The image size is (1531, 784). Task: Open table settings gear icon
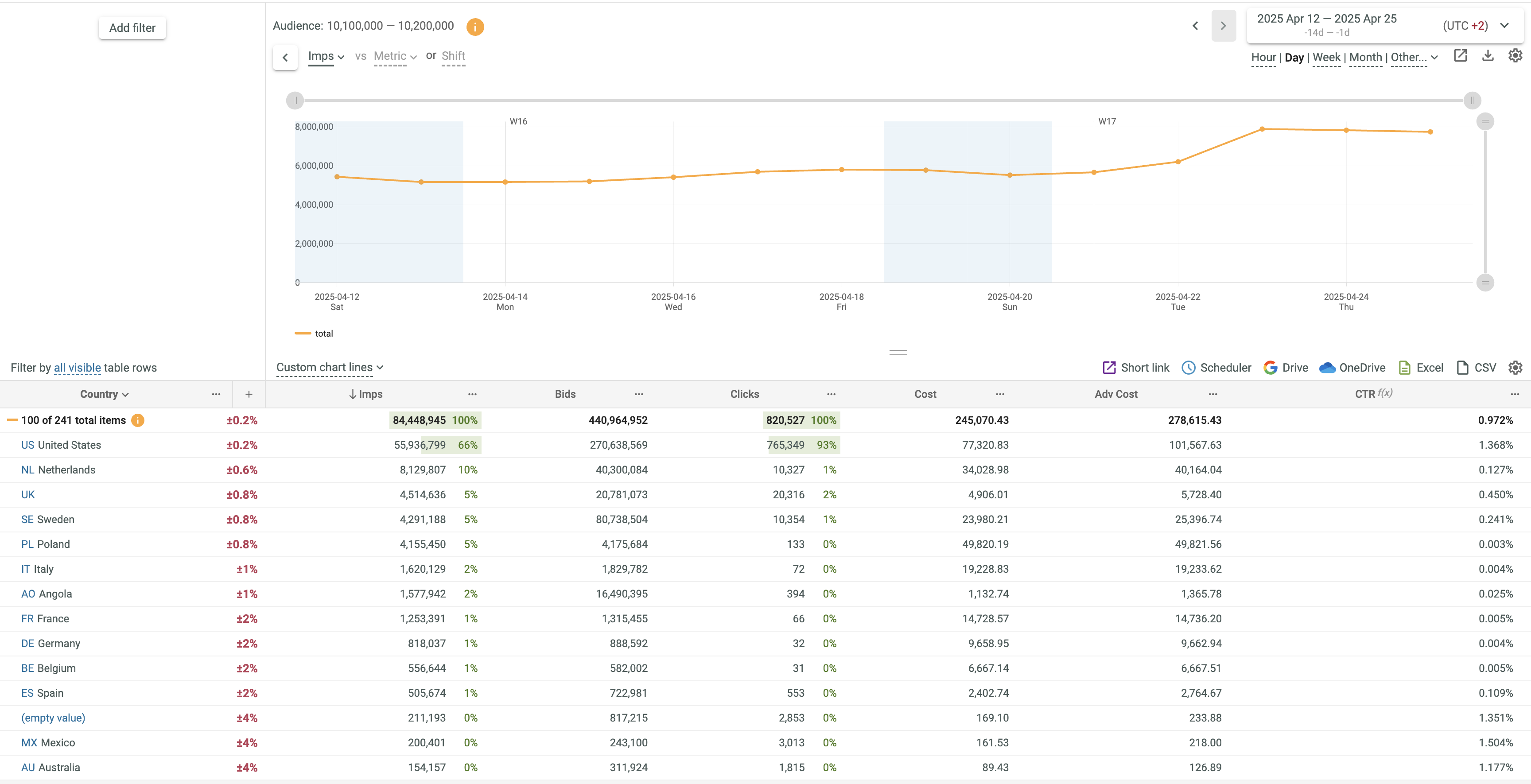(x=1515, y=367)
